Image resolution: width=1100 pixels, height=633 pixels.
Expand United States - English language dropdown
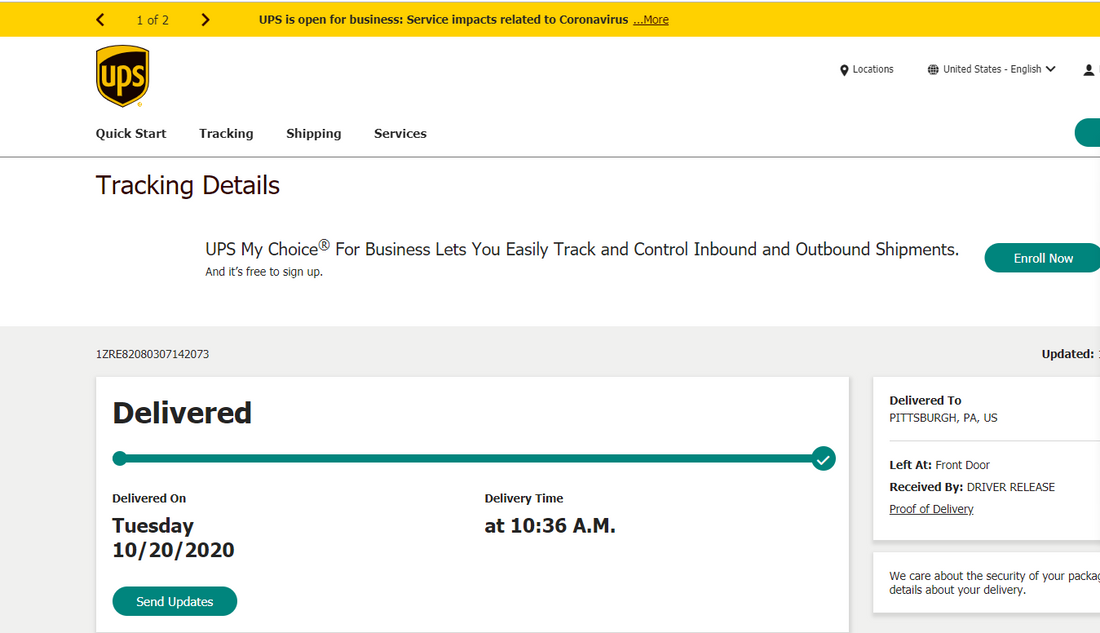pyautogui.click(x=991, y=69)
